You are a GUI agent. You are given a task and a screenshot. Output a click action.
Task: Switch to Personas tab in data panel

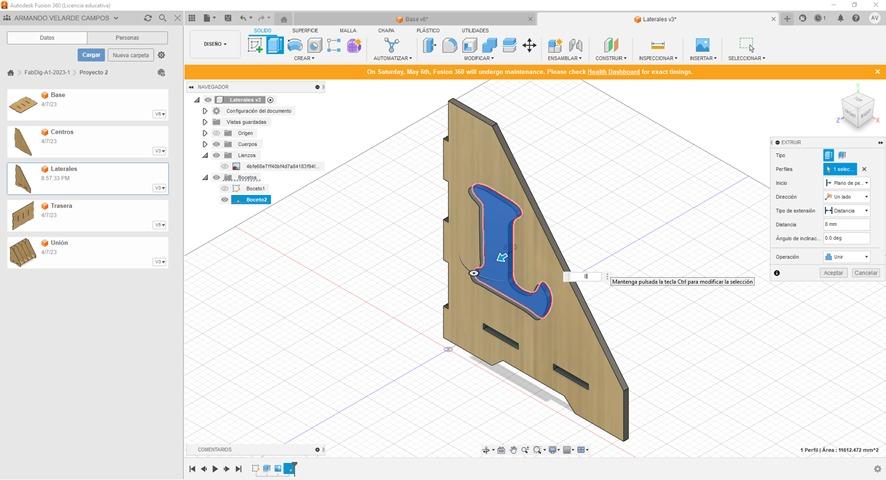(x=127, y=38)
